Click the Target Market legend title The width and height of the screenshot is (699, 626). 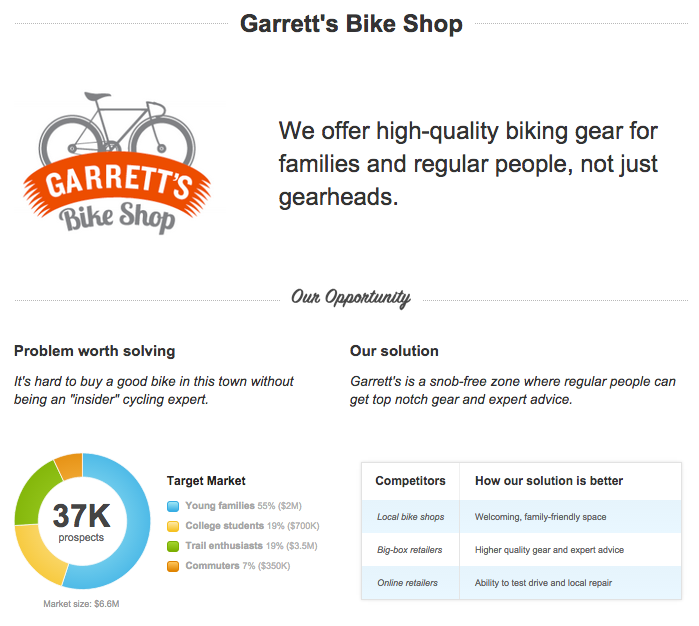click(206, 481)
